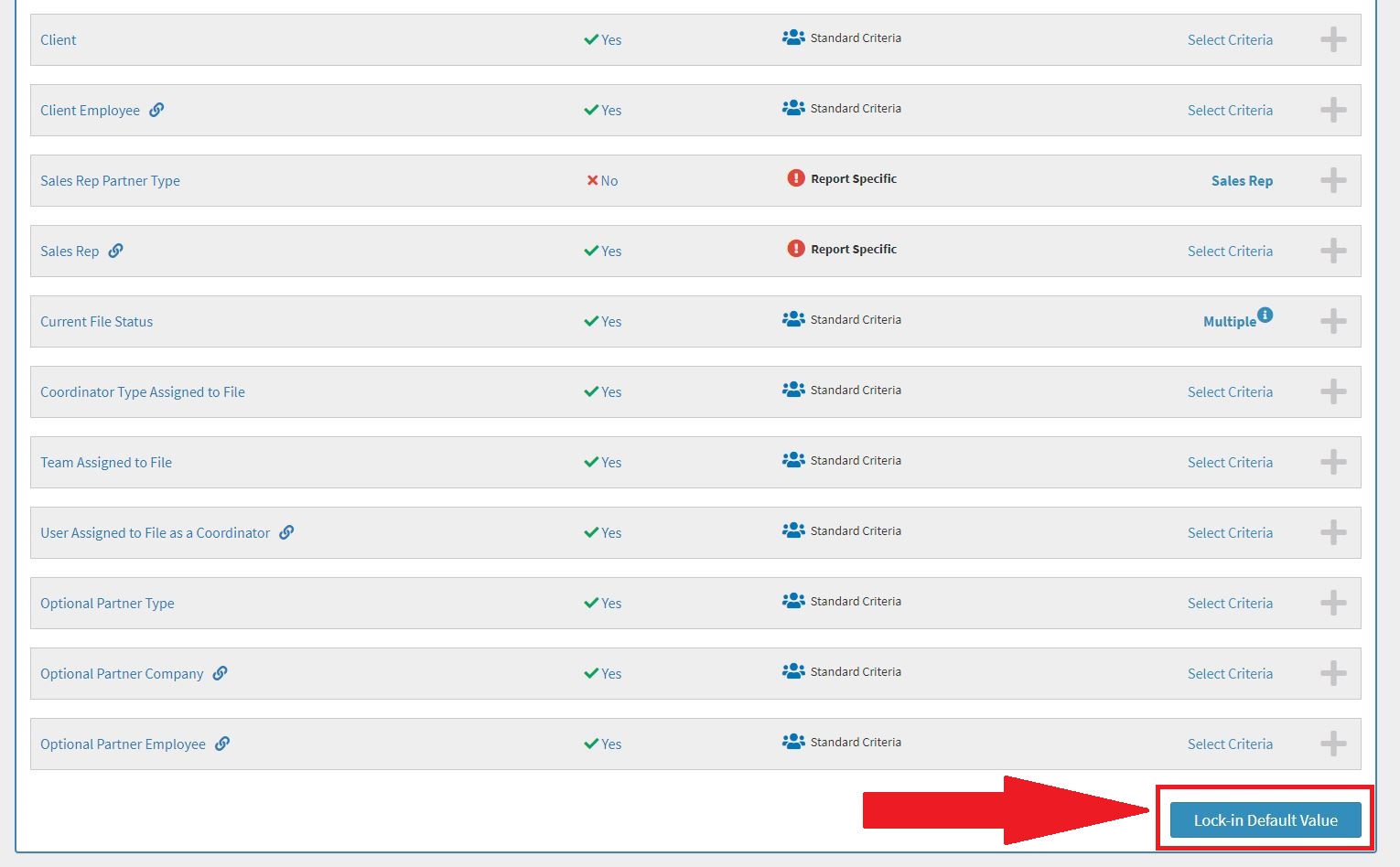Expand the Current File Status row

click(1333, 321)
